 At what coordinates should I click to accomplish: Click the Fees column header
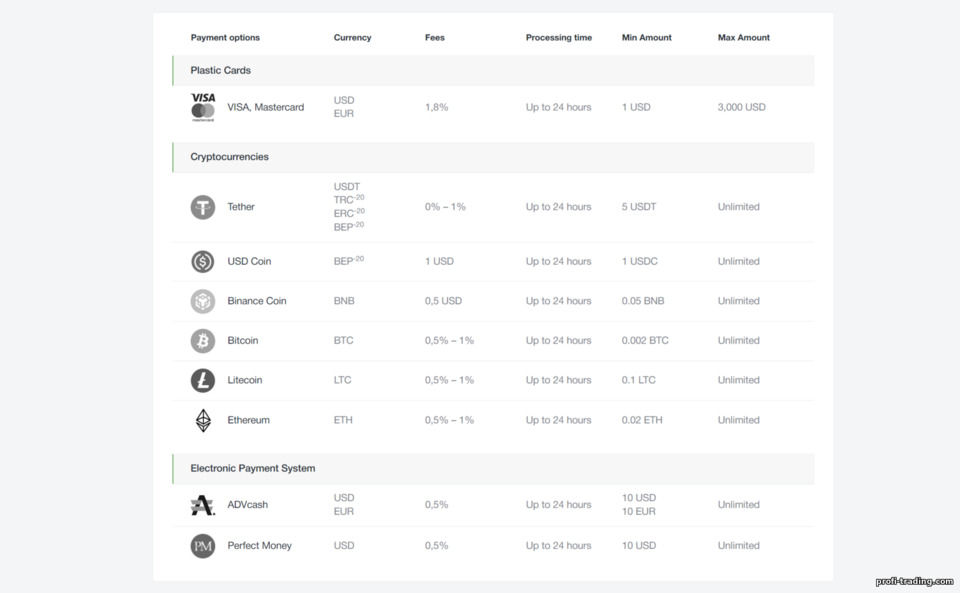[x=435, y=37]
